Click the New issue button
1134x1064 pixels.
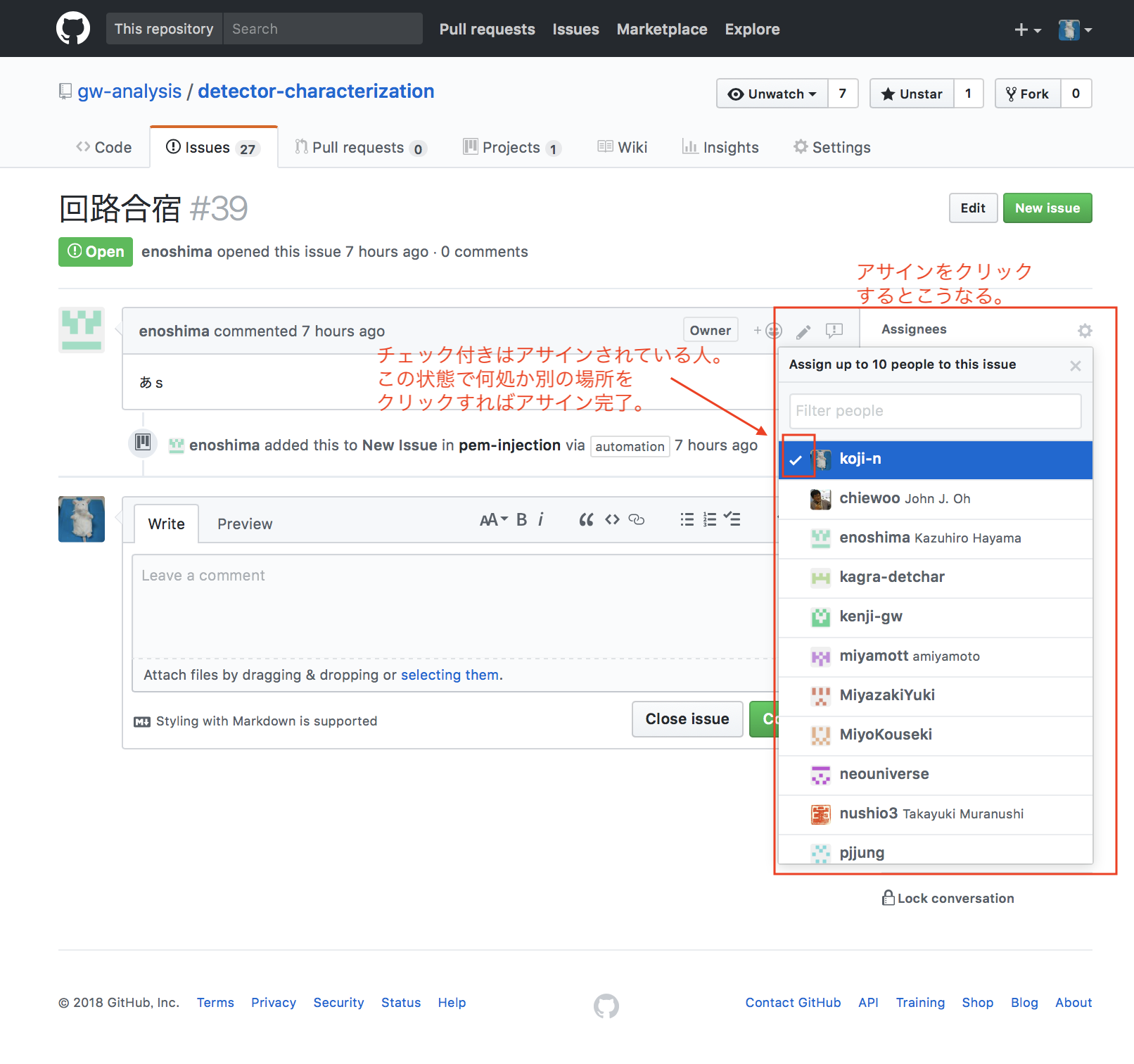coord(1047,208)
